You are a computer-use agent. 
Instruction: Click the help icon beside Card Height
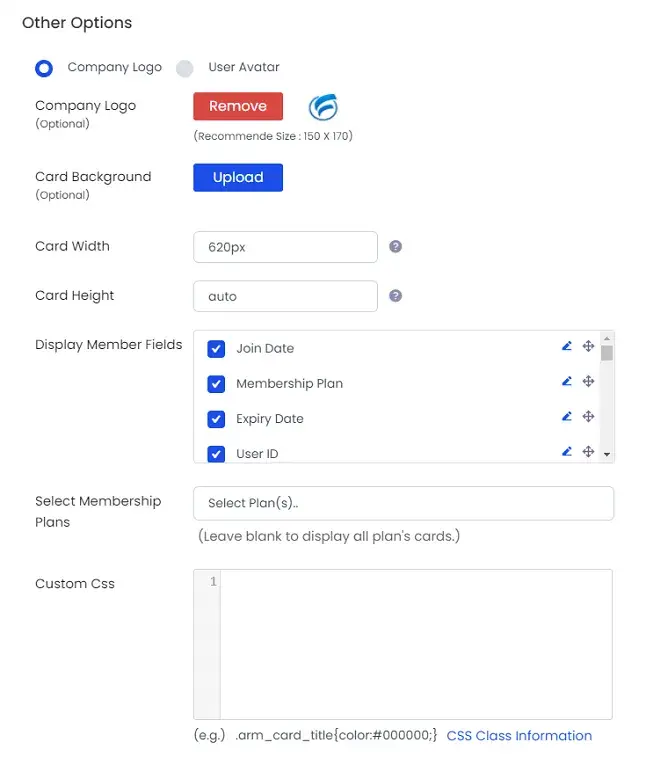pos(395,296)
